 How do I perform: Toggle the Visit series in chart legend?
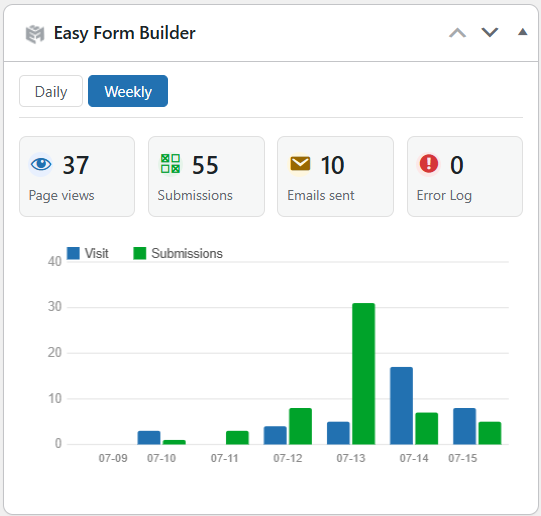(x=88, y=254)
